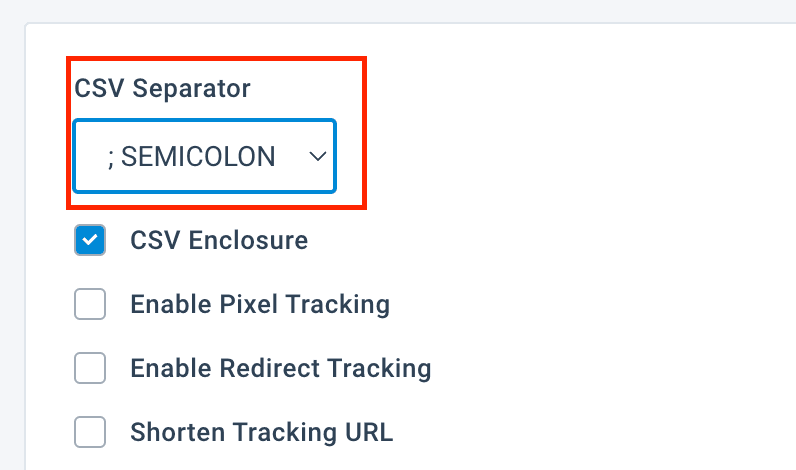
Task: Click the down-arrow icon right of SEMICOLON
Action: click(x=318, y=157)
